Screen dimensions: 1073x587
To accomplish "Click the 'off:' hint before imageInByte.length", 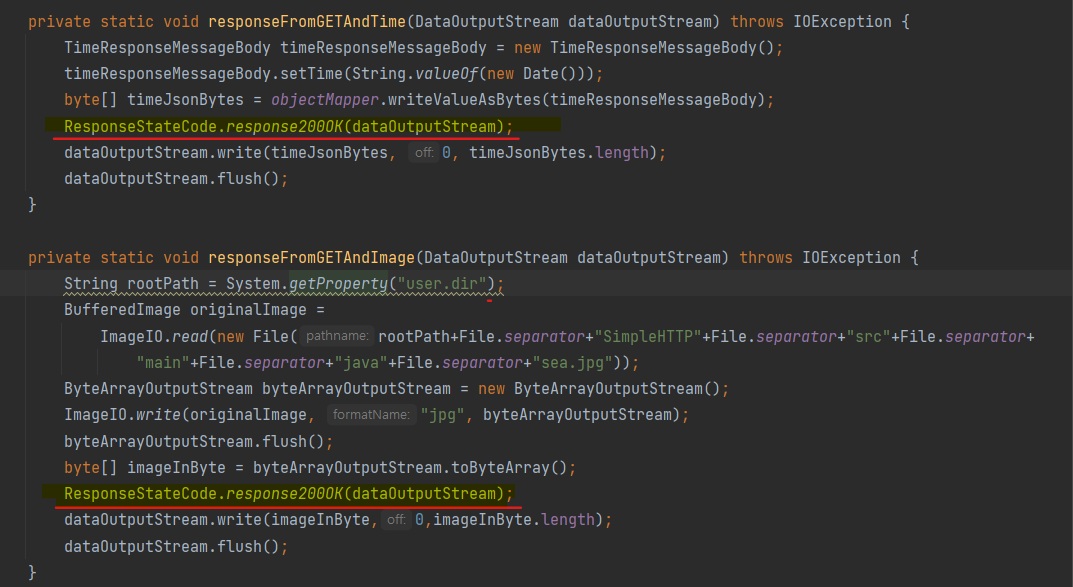I will click(x=396, y=520).
